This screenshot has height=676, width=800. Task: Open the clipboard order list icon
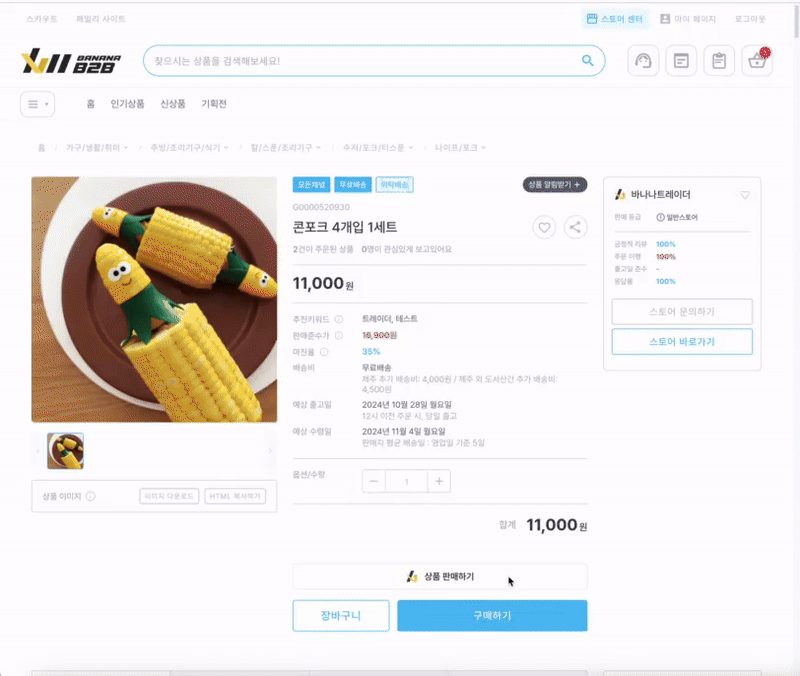tap(719, 61)
